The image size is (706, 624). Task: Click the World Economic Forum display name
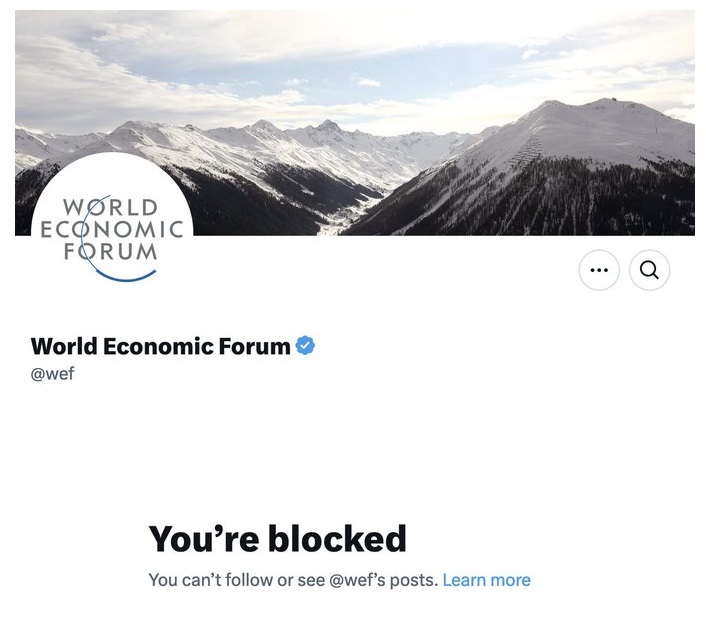pos(161,346)
